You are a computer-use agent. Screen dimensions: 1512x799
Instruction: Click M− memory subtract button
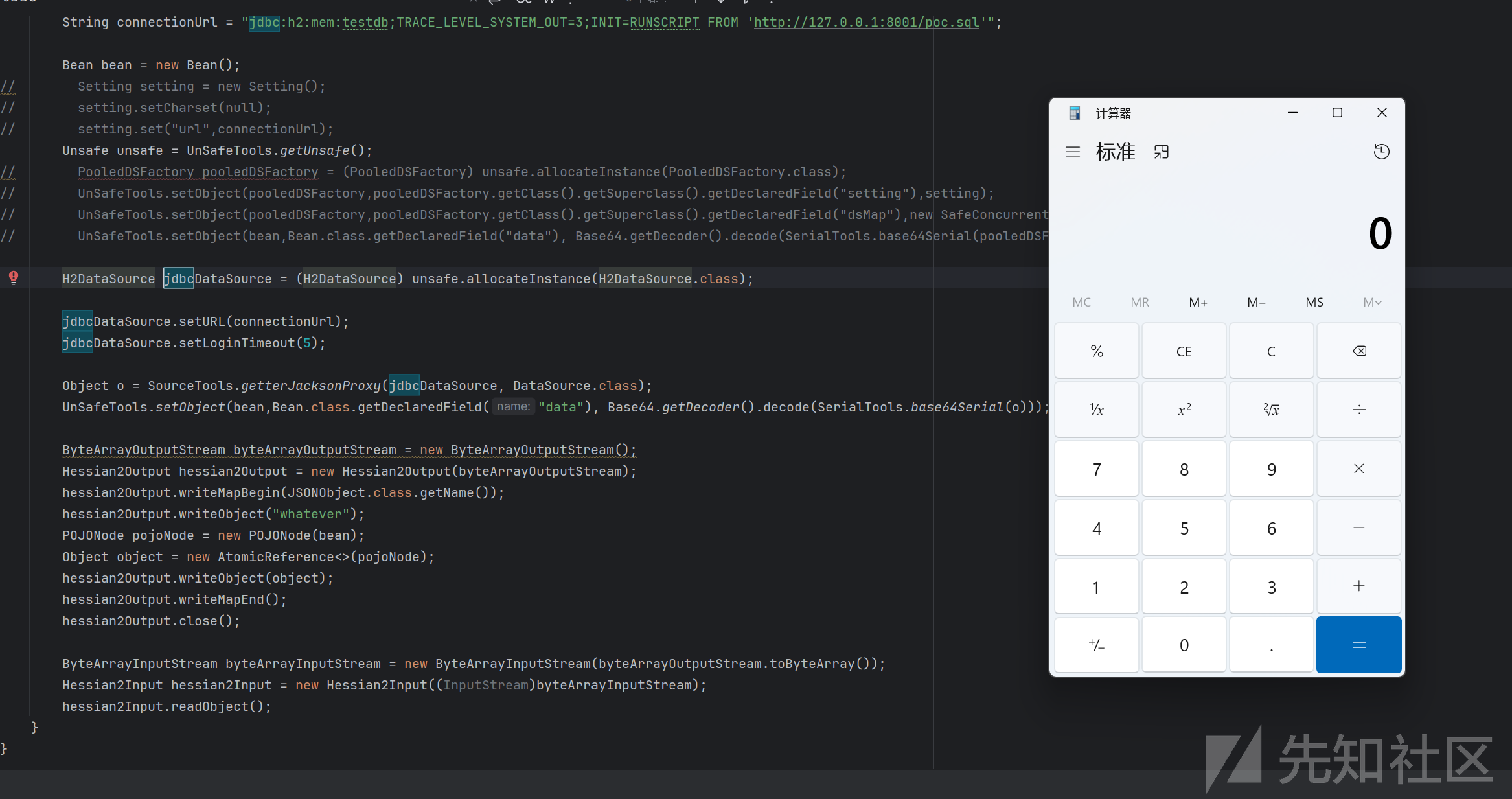tap(1256, 302)
